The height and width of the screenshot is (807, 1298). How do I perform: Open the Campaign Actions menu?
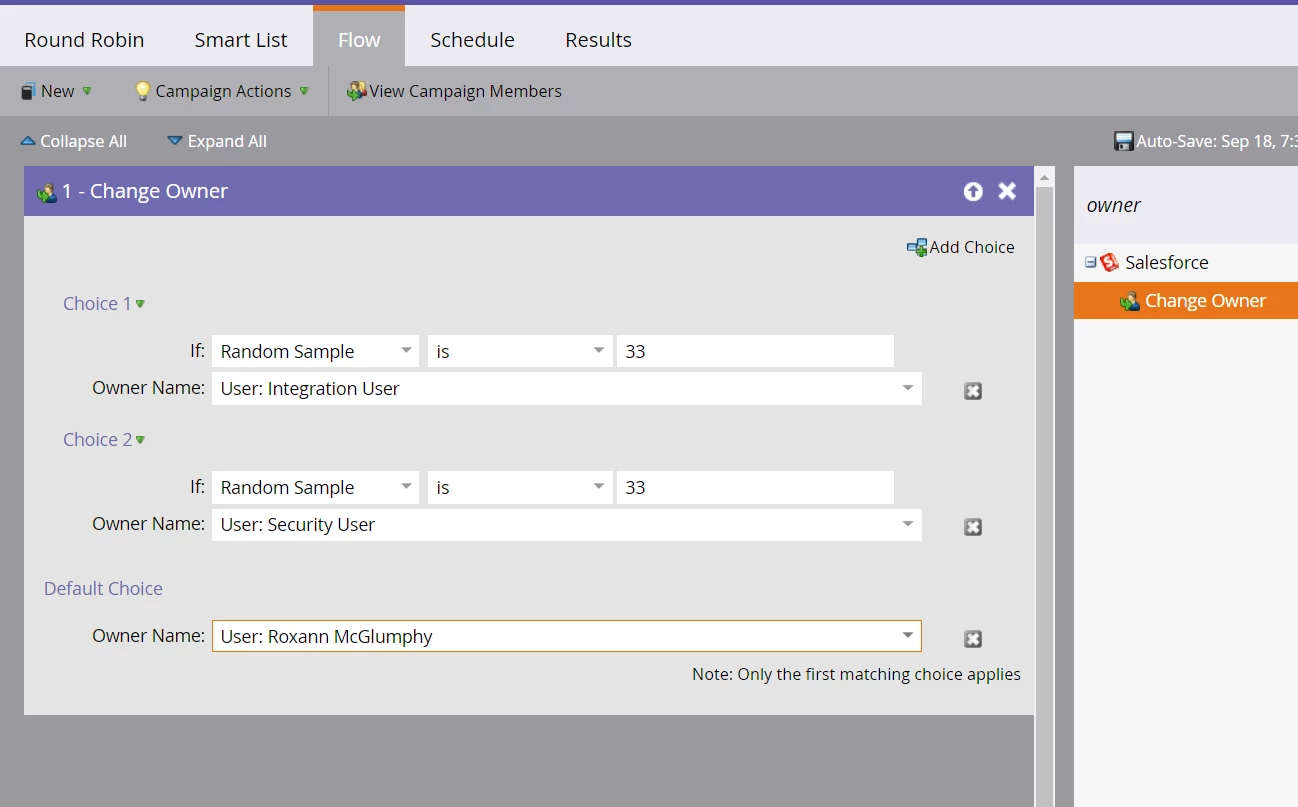(x=222, y=91)
